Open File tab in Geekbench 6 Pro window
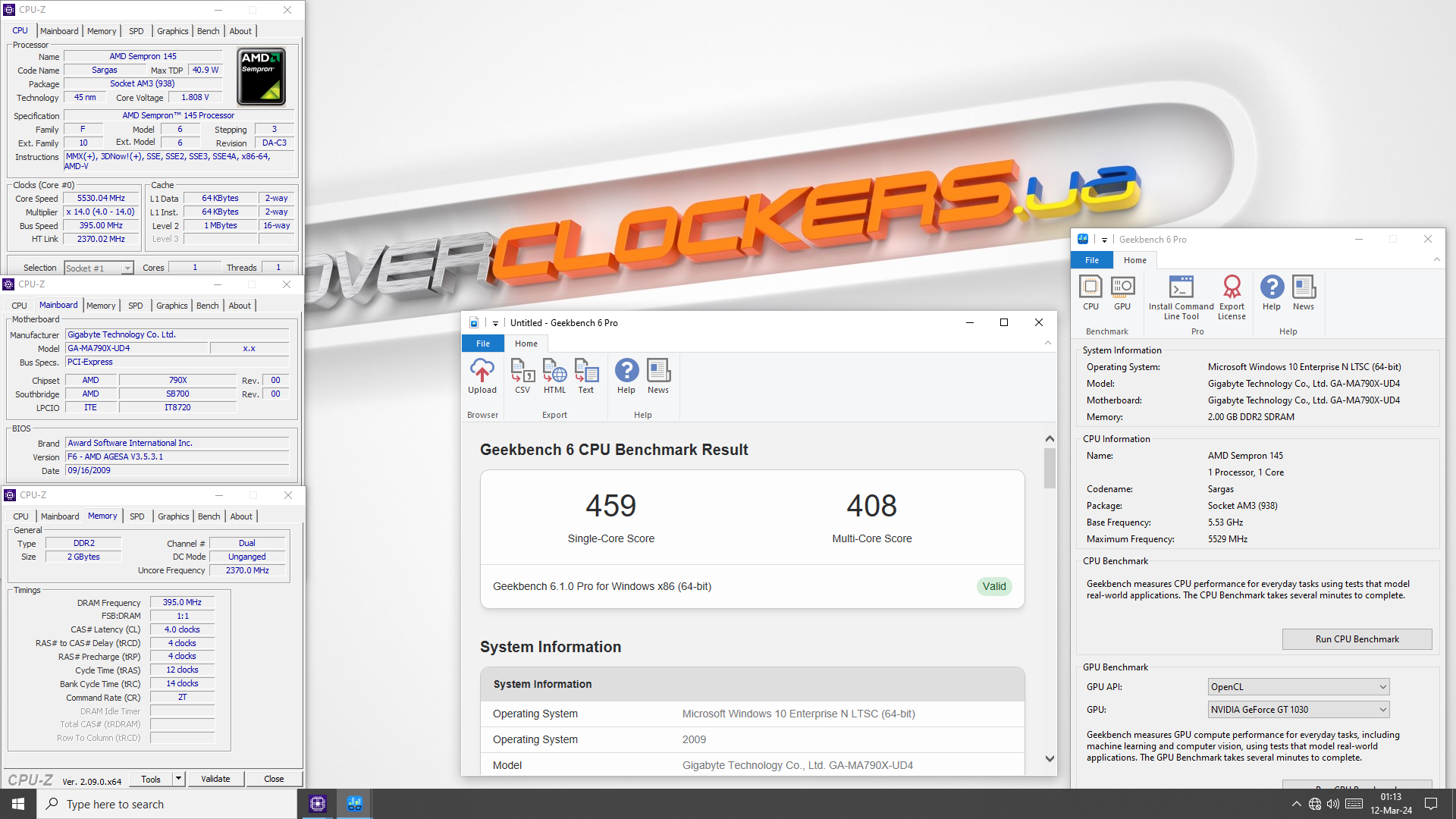Screen dimensions: 1456x819 pyautogui.click(x=1092, y=260)
